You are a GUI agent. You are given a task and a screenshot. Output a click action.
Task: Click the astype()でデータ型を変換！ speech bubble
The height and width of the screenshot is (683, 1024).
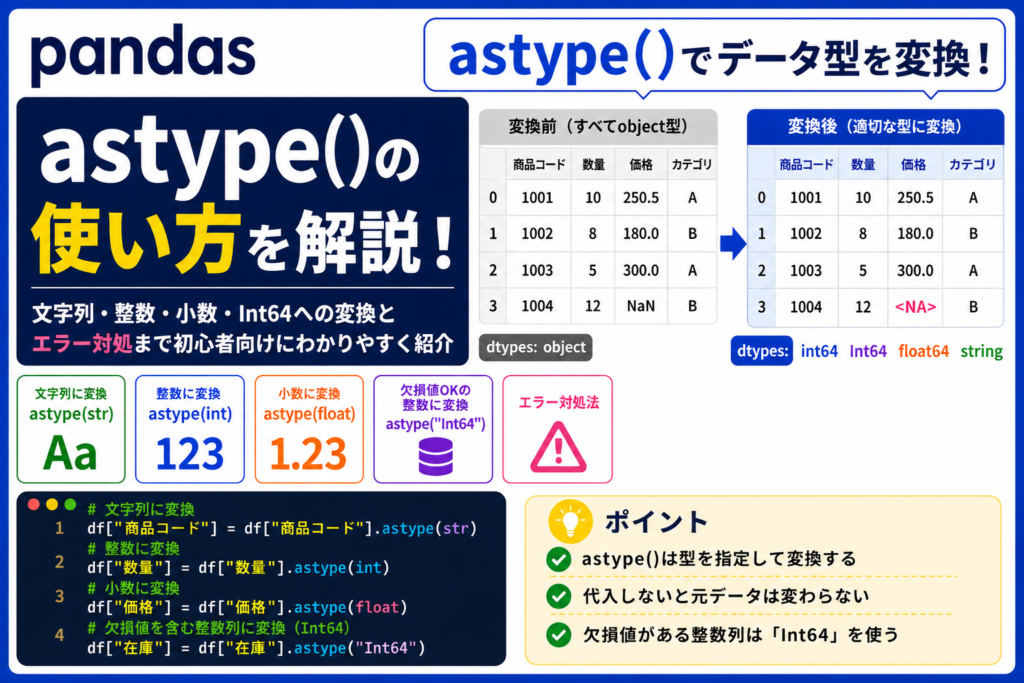(714, 56)
